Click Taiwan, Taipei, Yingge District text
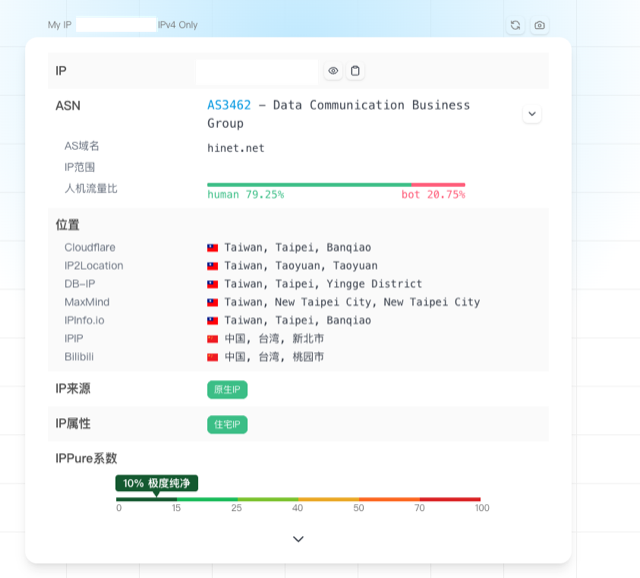Image resolution: width=640 pixels, height=578 pixels. click(x=323, y=284)
